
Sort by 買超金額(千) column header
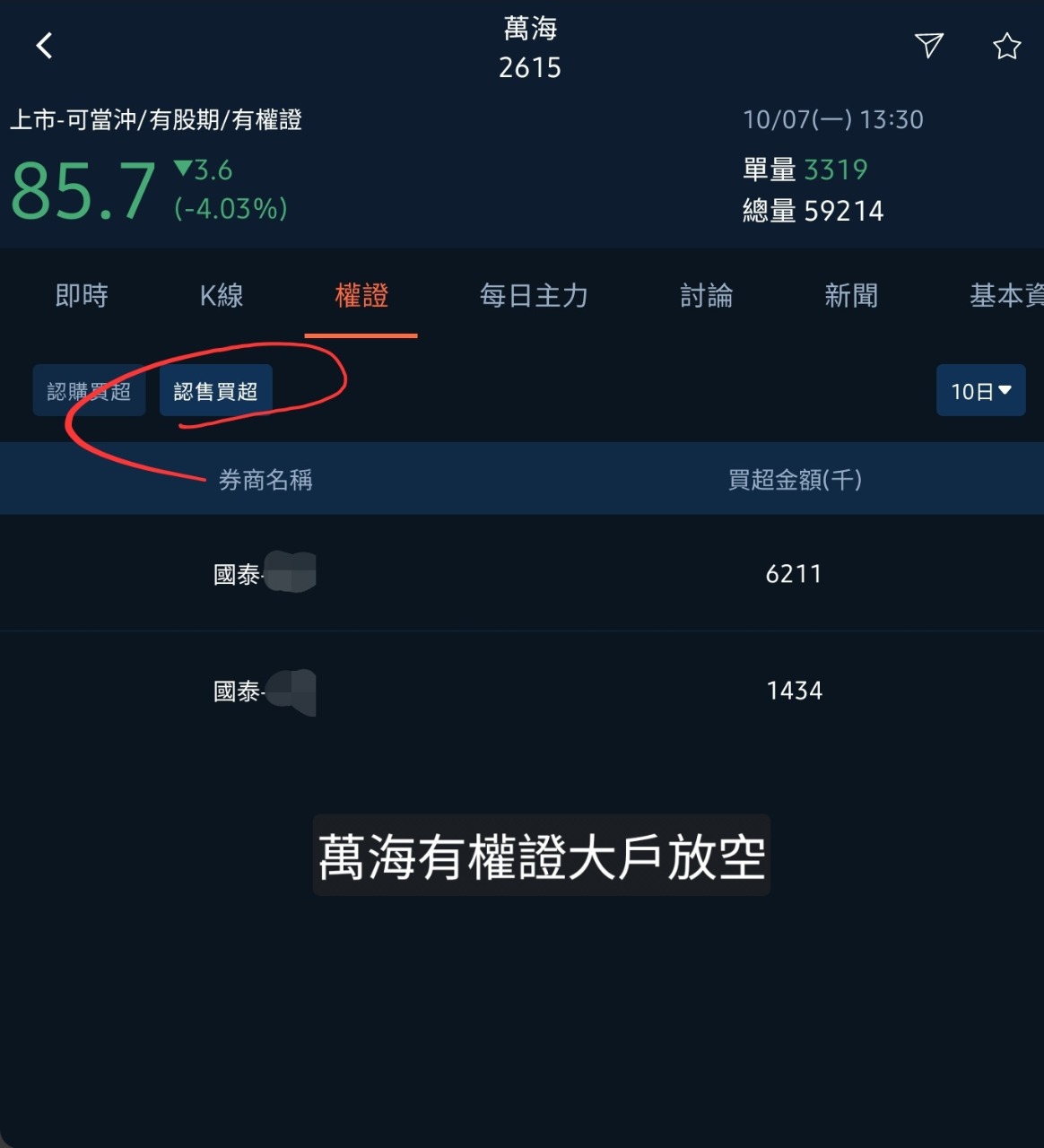tap(795, 480)
